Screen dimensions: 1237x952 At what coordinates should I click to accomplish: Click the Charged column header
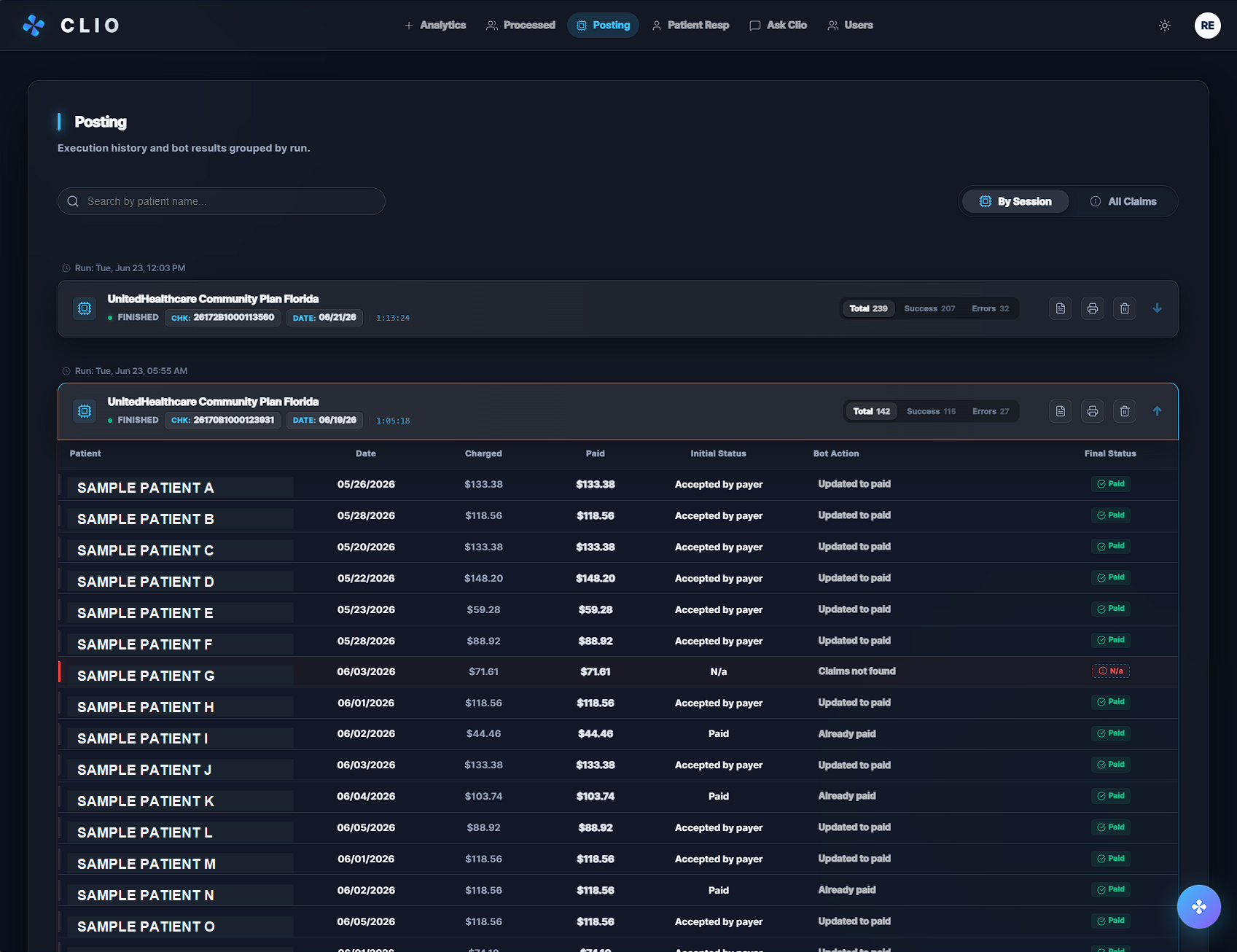point(483,453)
